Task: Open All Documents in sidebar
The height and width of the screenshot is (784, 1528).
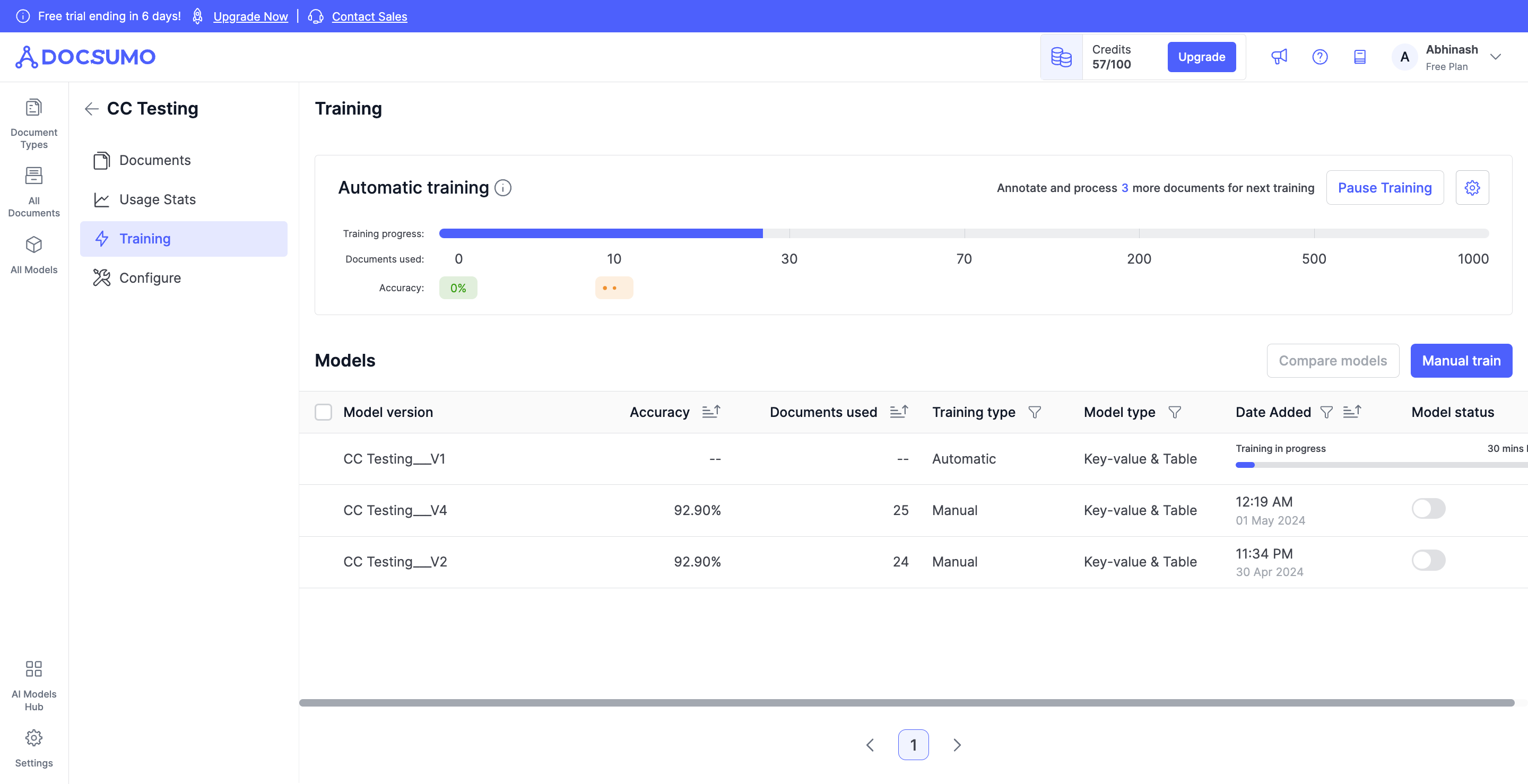Action: (34, 192)
